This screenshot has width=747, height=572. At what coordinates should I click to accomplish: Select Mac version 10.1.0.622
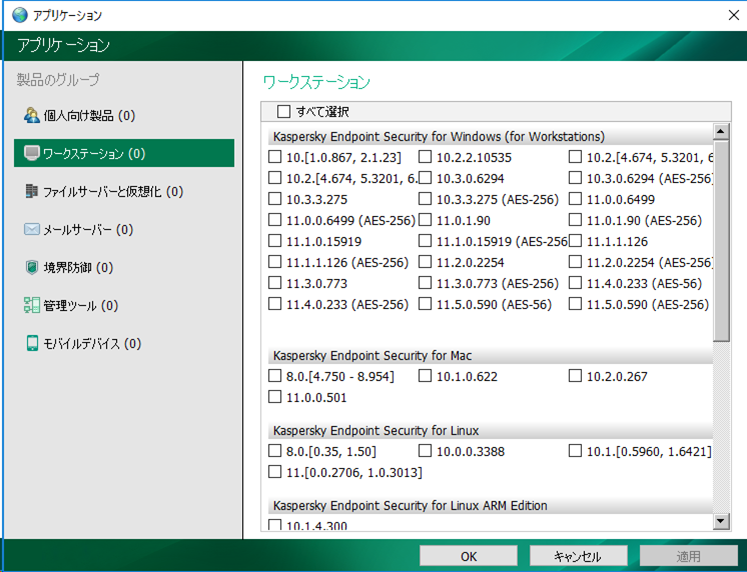[425, 376]
